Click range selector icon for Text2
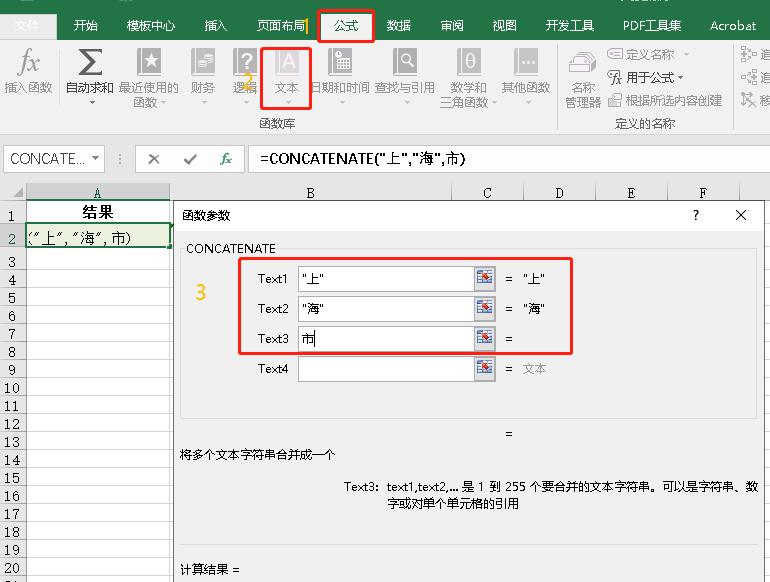The width and height of the screenshot is (770, 582). [485, 308]
